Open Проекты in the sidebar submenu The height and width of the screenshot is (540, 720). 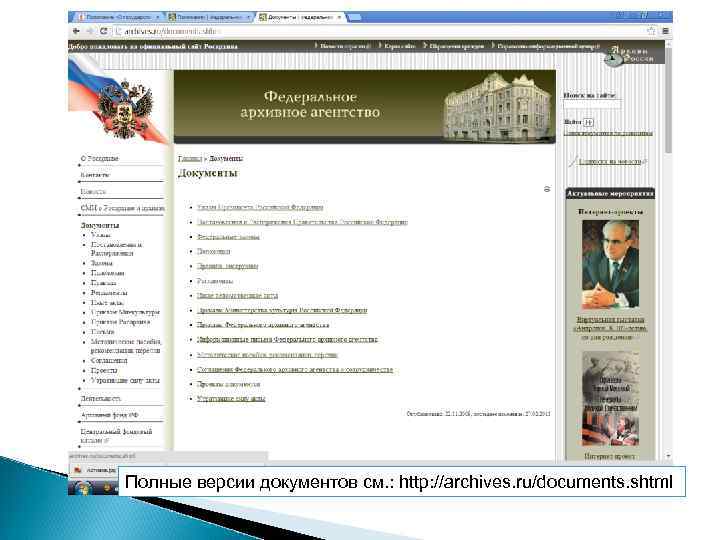(104, 371)
